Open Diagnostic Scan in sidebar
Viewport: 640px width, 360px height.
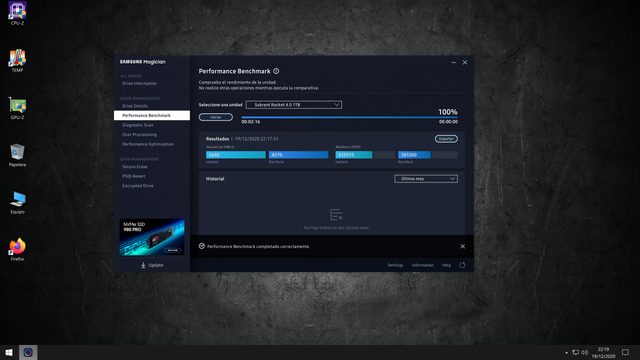point(138,125)
